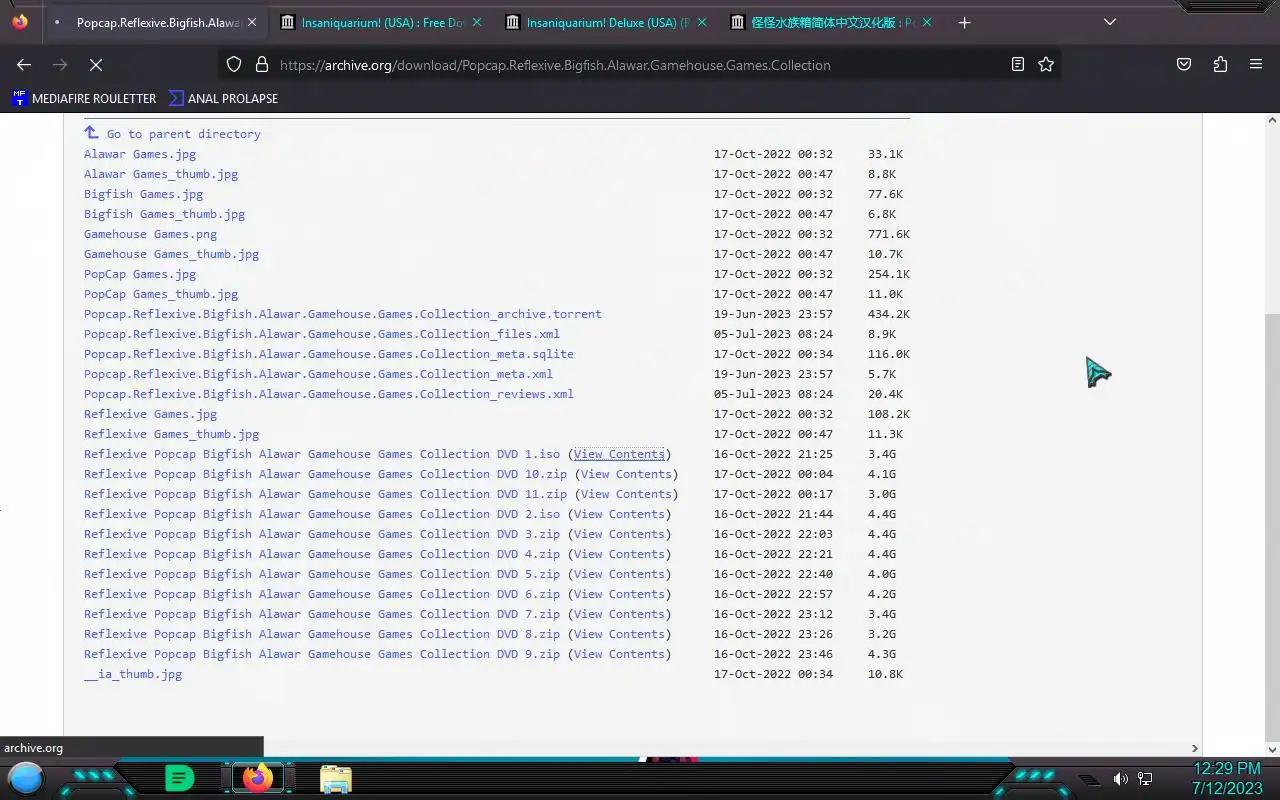Download Collection DVD 11.zip
1280x800 pixels.
coord(325,494)
